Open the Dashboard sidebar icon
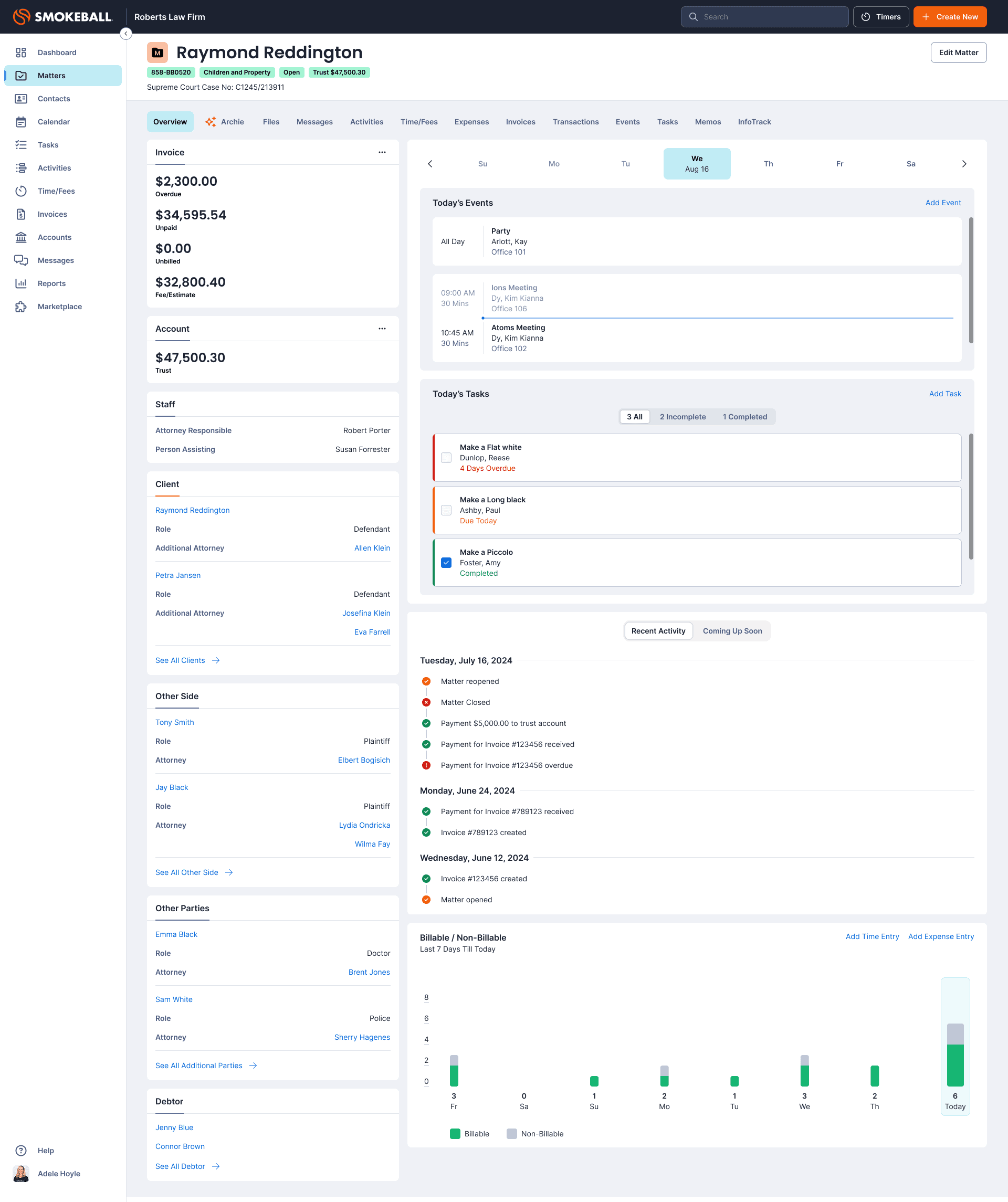 [21, 52]
